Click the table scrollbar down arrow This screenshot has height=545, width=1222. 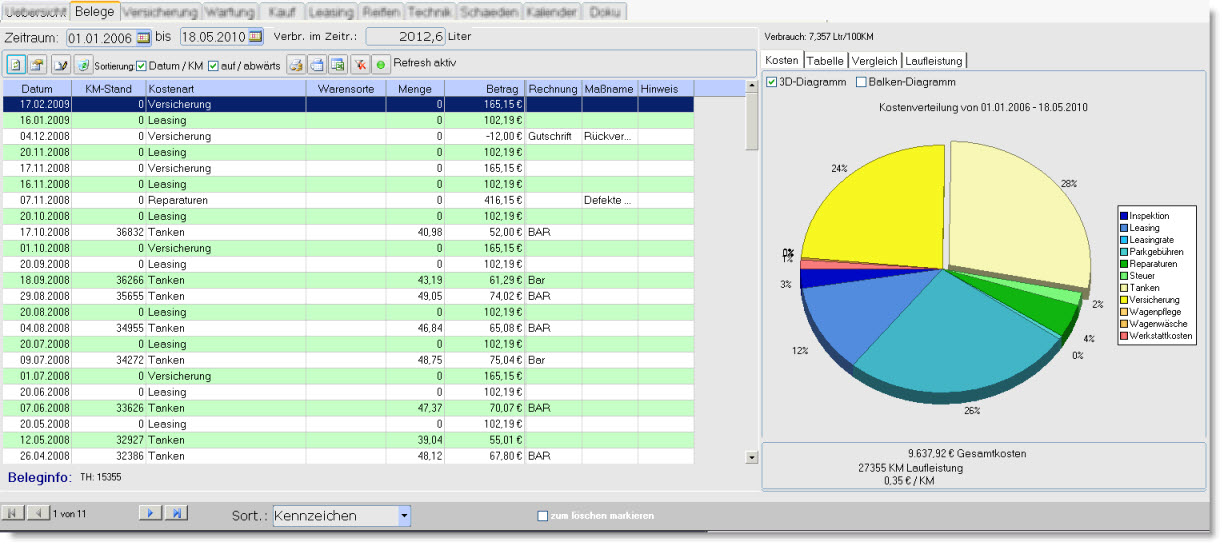click(752, 457)
